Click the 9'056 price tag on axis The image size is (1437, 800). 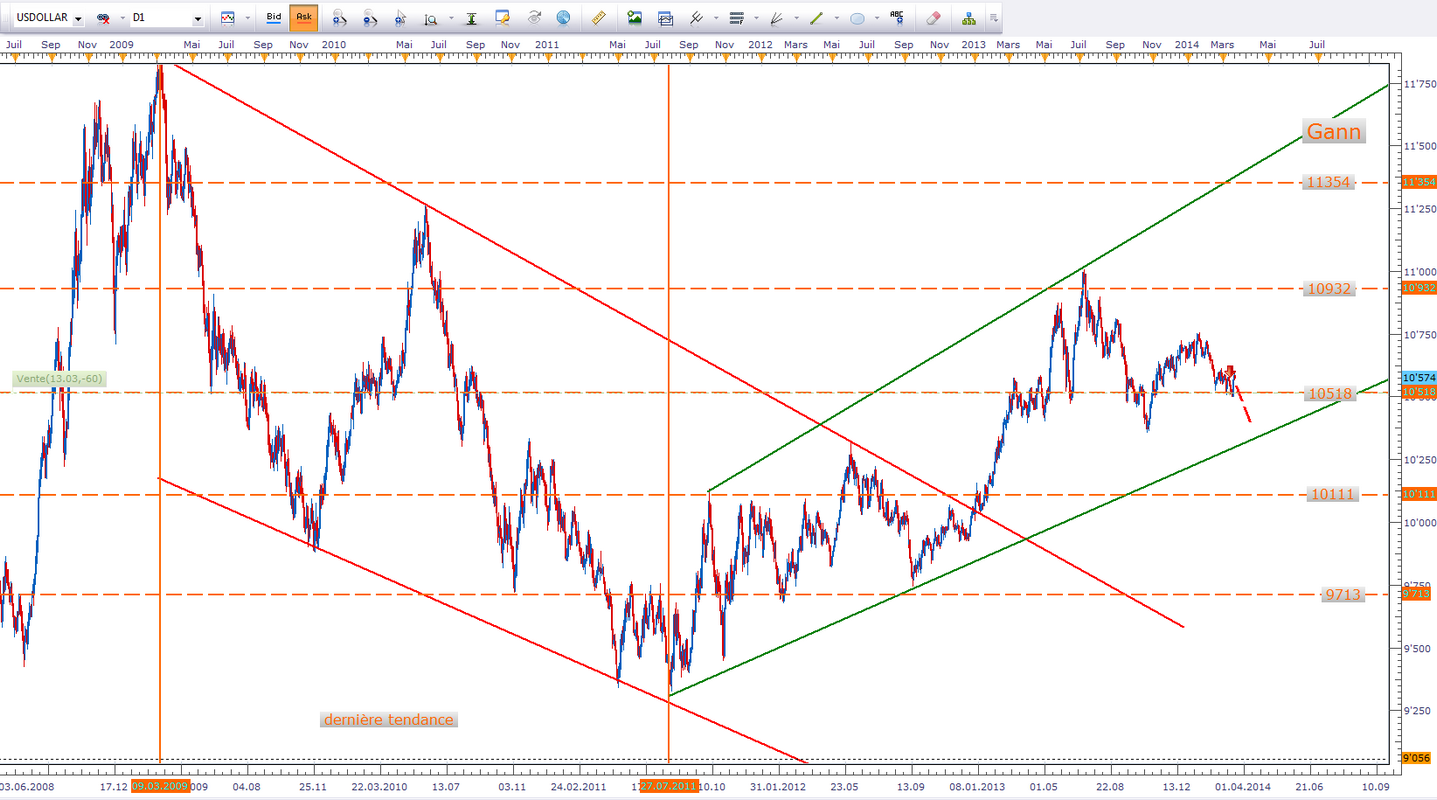pyautogui.click(x=1418, y=758)
